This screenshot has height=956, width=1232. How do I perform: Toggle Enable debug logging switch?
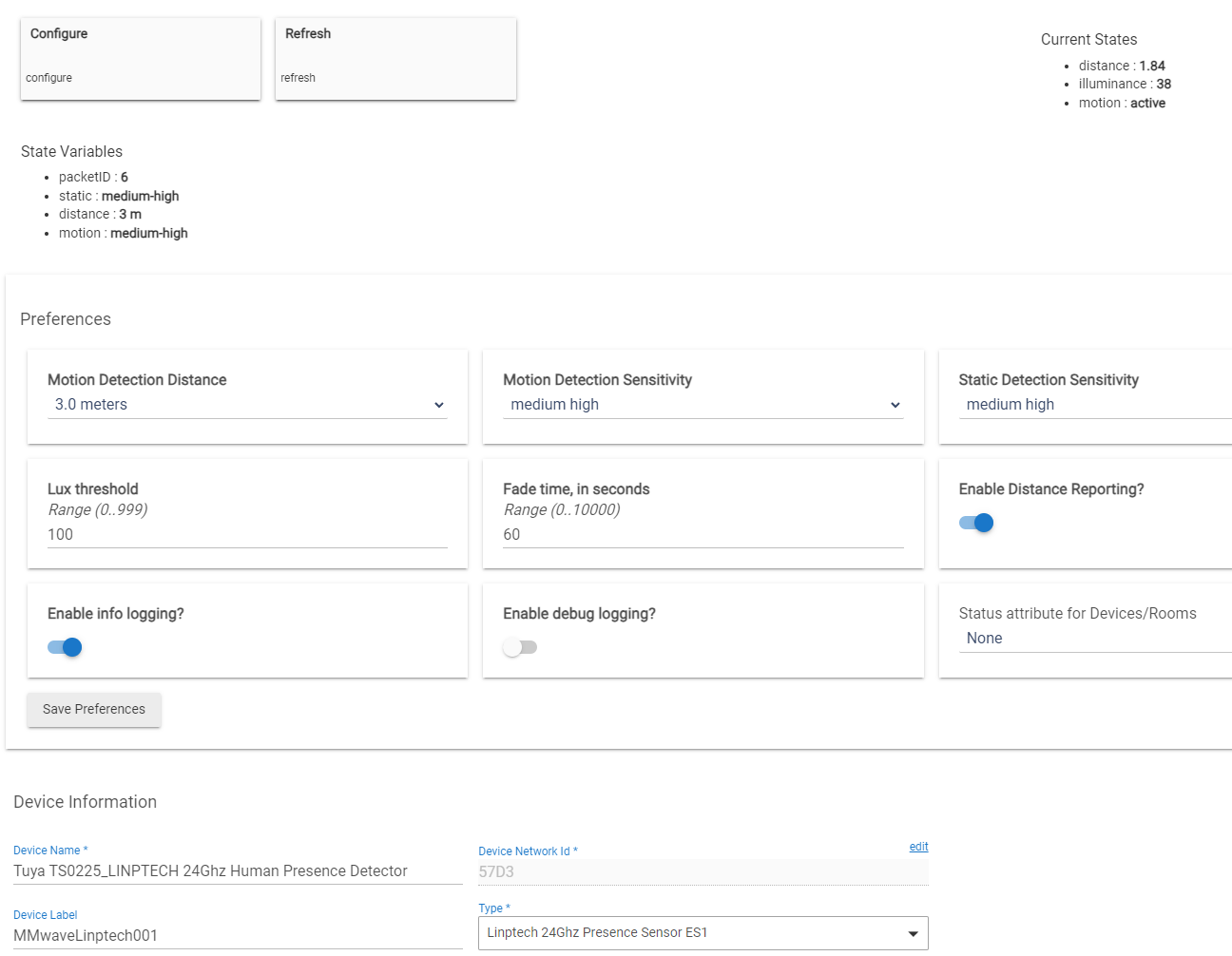coord(520,647)
